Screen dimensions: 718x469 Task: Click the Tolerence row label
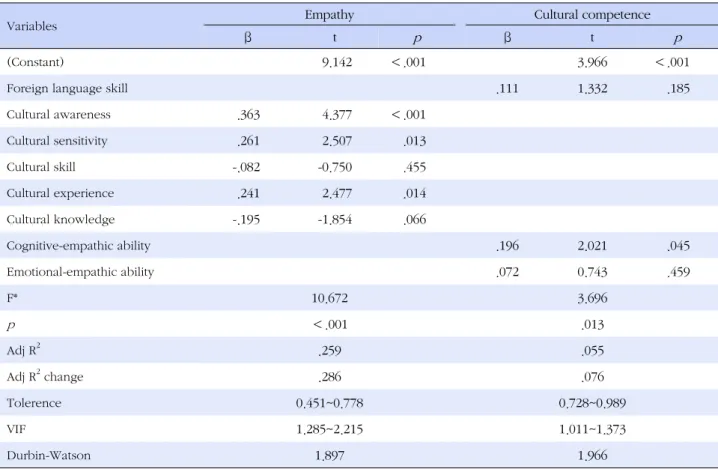pyautogui.click(x=33, y=403)
